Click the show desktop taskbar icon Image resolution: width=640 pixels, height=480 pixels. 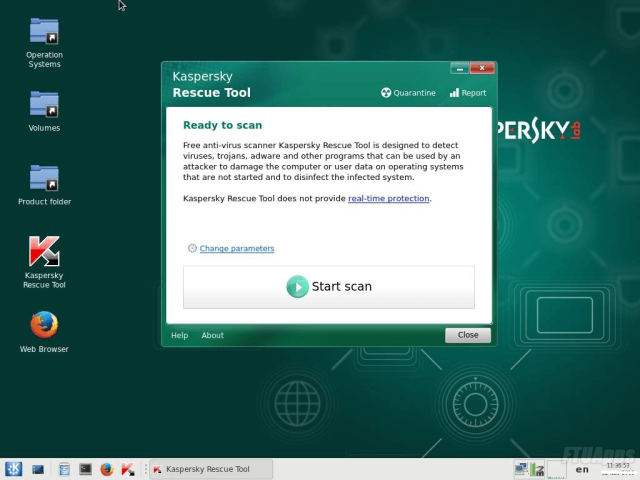point(38,469)
